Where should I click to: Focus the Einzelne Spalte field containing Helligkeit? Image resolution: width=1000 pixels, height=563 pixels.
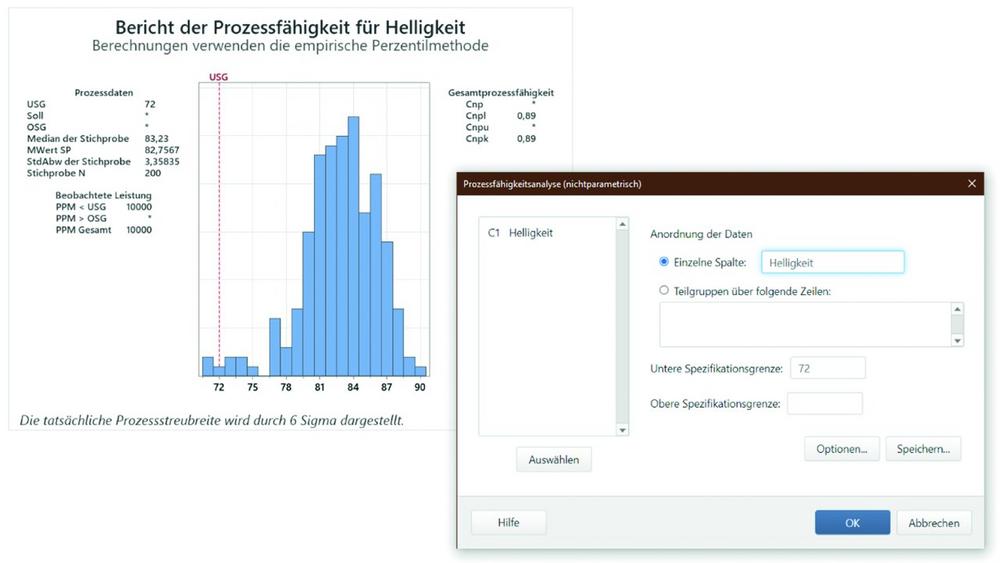pos(832,262)
